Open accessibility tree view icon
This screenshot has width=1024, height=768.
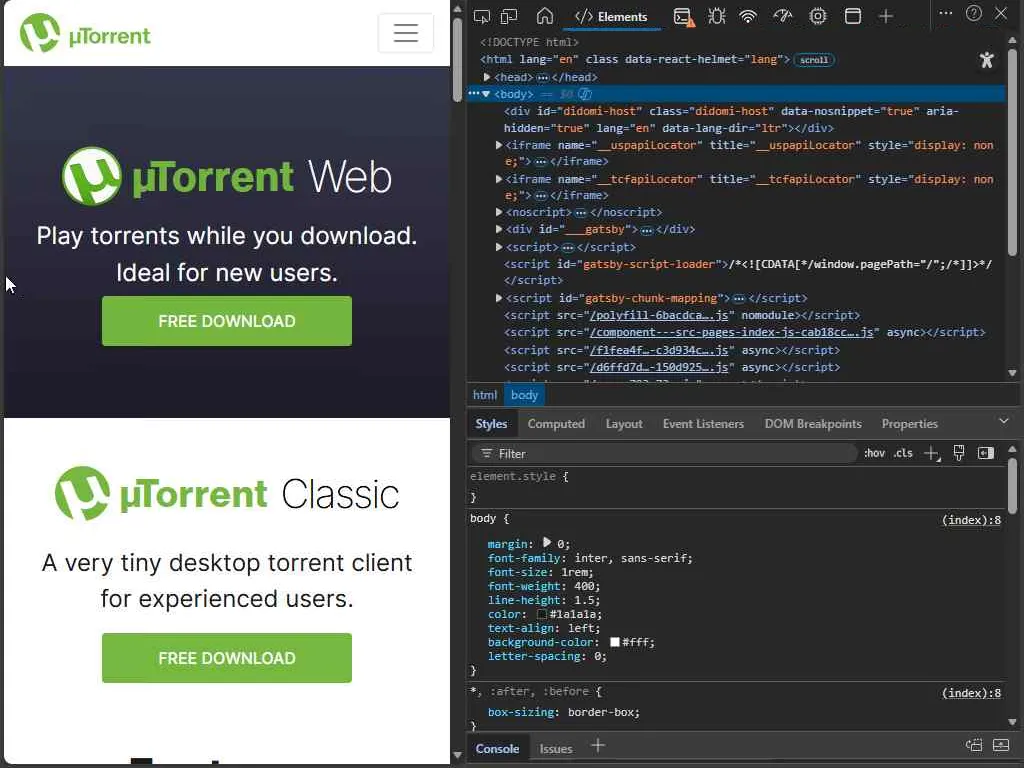point(986,60)
